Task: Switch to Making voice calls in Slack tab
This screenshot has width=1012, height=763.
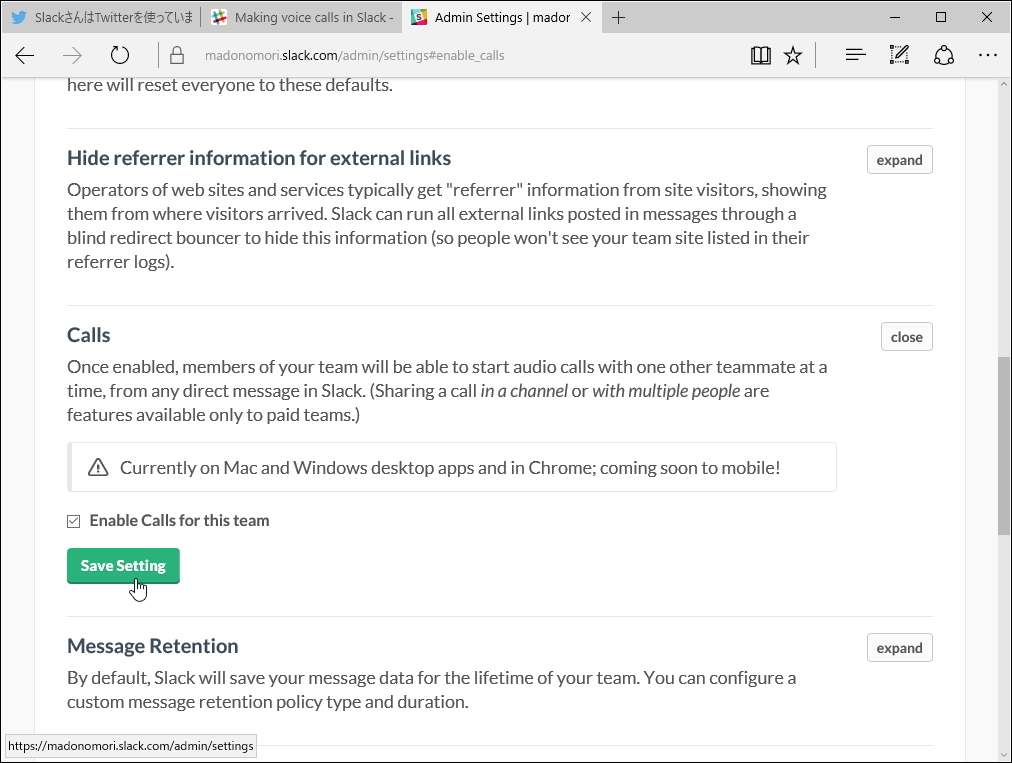Action: (302, 17)
